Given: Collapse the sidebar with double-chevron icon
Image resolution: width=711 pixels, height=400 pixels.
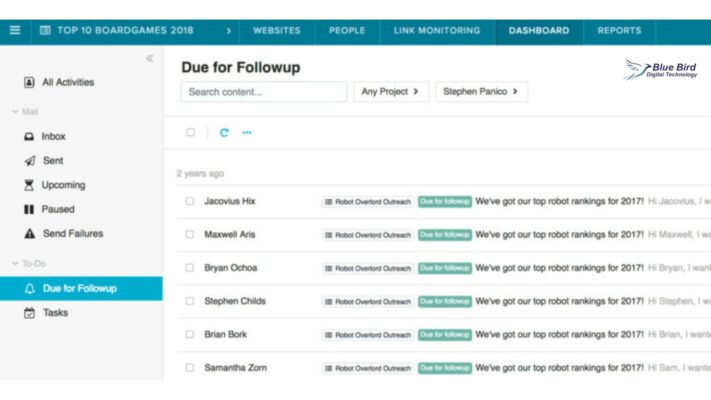Looking at the screenshot, I should coord(150,59).
